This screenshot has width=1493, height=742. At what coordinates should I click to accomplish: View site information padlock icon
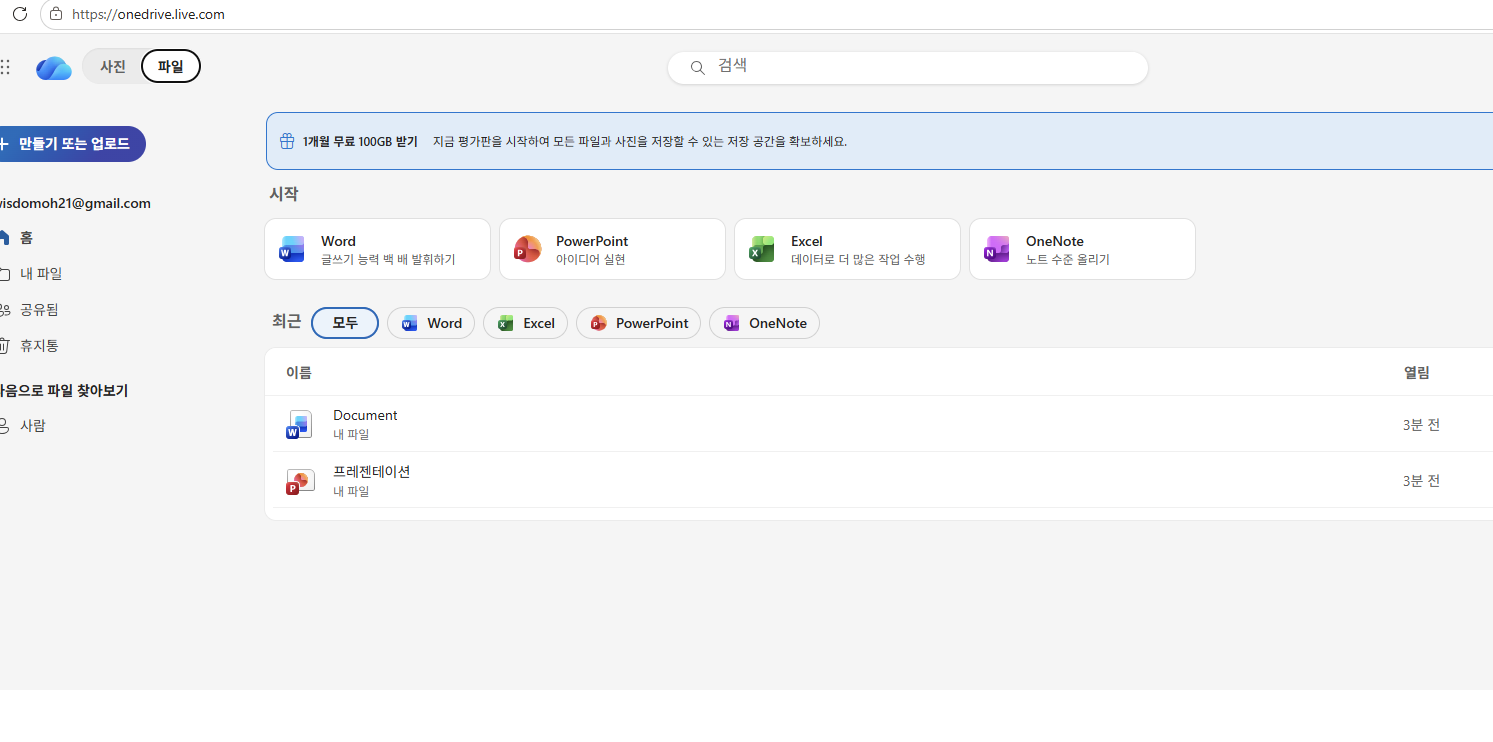pos(56,14)
